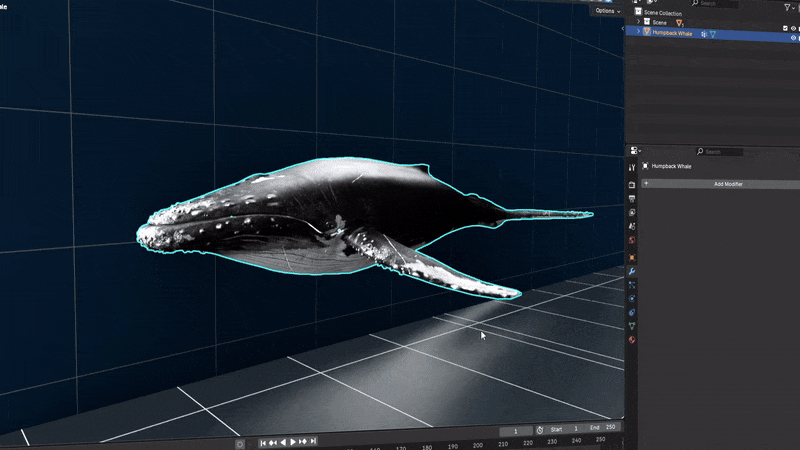Toggle Scene collection exclude checkbox
This screenshot has height=450, width=800.
point(785,28)
